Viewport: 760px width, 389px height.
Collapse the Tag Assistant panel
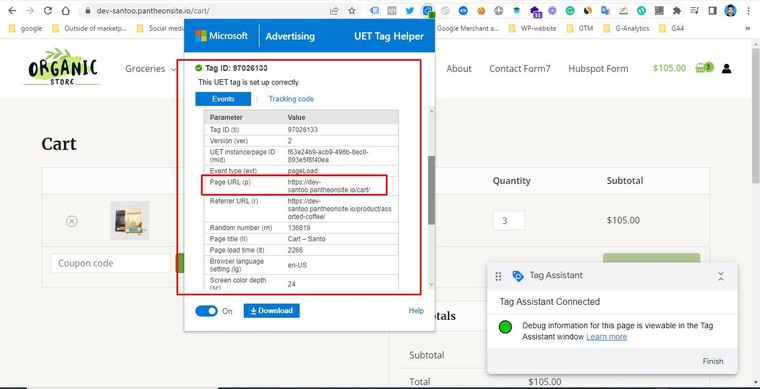[721, 277]
